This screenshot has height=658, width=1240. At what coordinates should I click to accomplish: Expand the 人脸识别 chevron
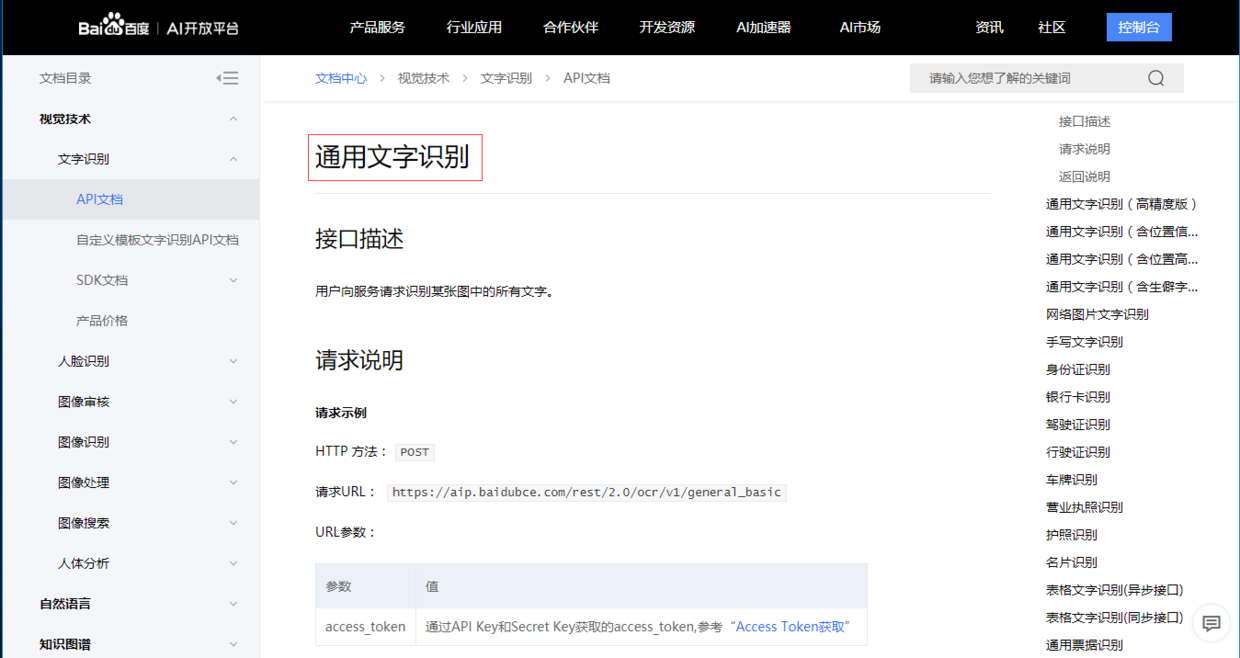[233, 361]
